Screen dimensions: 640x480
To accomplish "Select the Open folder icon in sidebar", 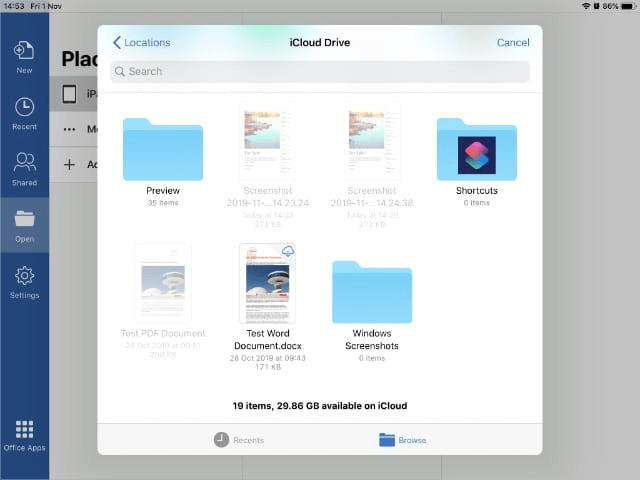I will (x=24, y=218).
